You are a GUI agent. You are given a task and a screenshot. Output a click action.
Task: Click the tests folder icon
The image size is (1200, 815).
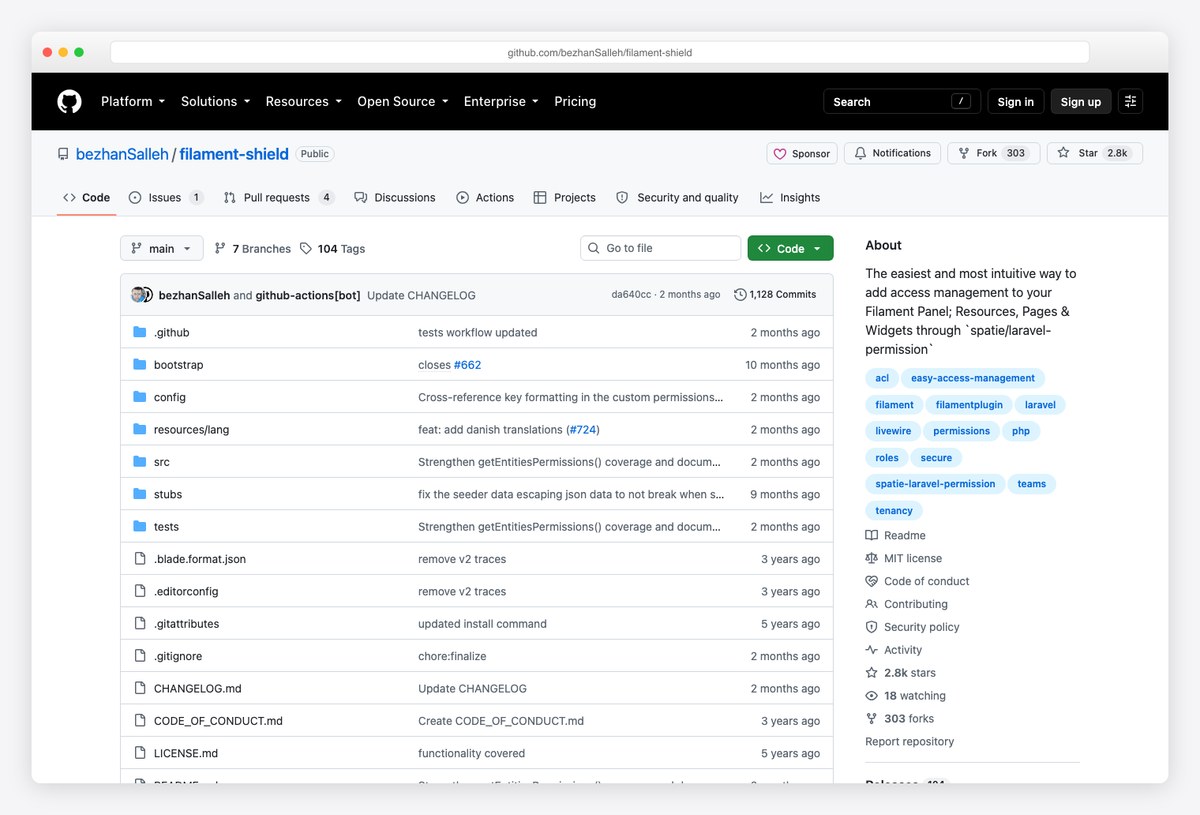[x=140, y=526]
